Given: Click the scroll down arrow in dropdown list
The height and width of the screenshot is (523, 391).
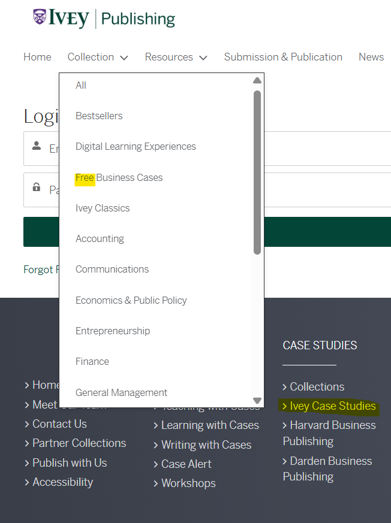Looking at the screenshot, I should [257, 400].
